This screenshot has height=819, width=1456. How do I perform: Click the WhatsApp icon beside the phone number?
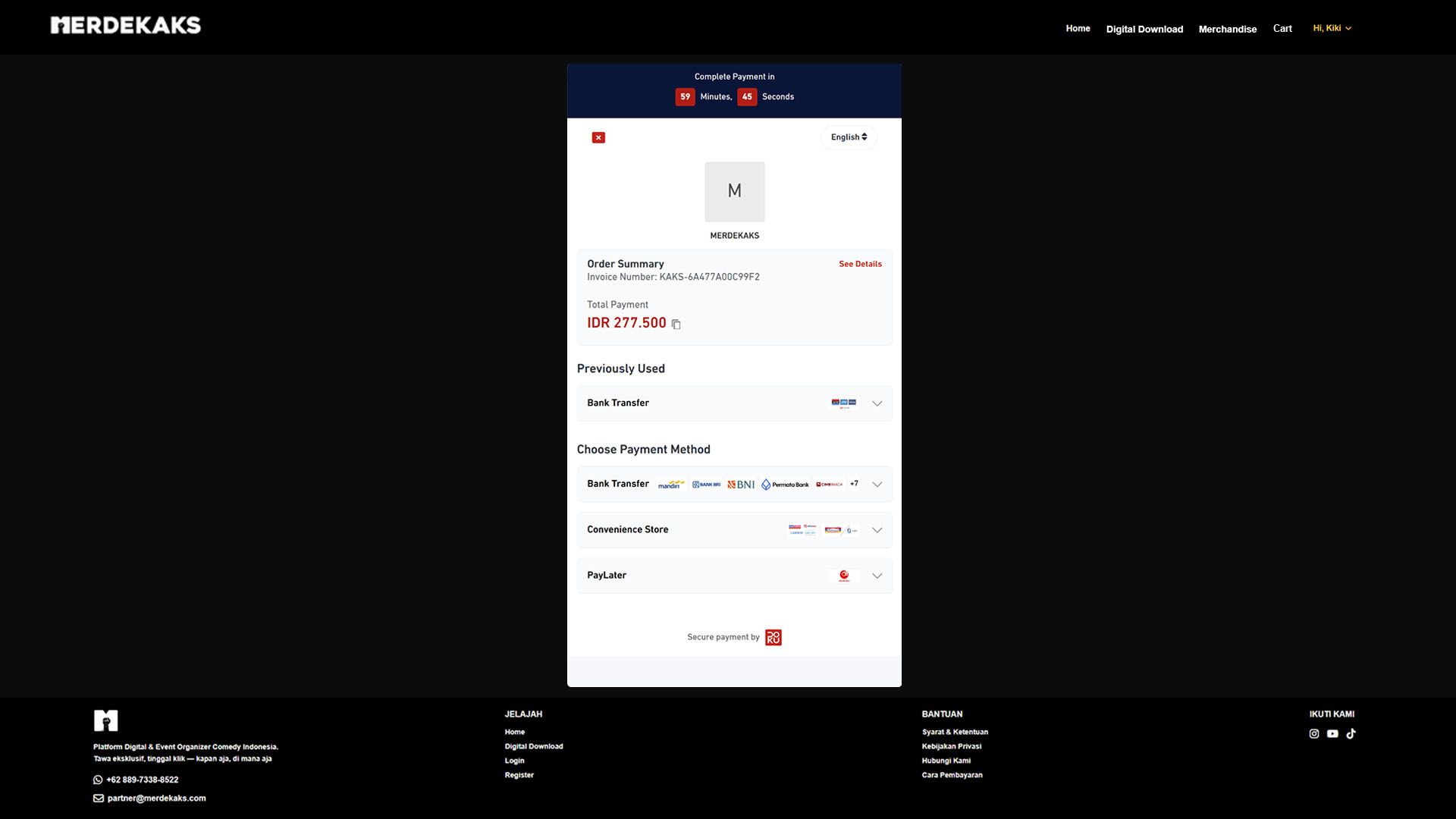[x=98, y=780]
